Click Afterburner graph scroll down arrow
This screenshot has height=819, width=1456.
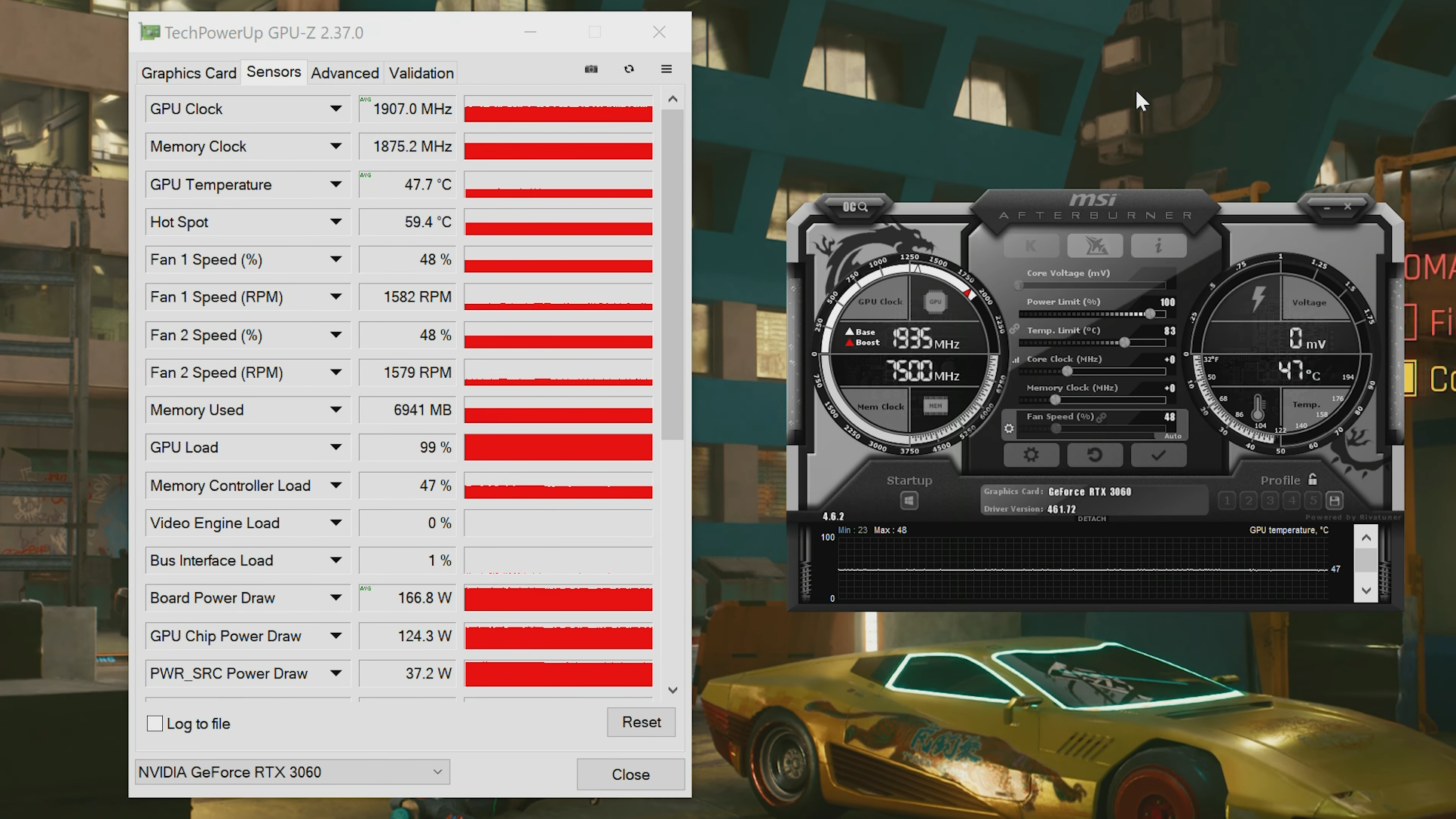pos(1366,590)
